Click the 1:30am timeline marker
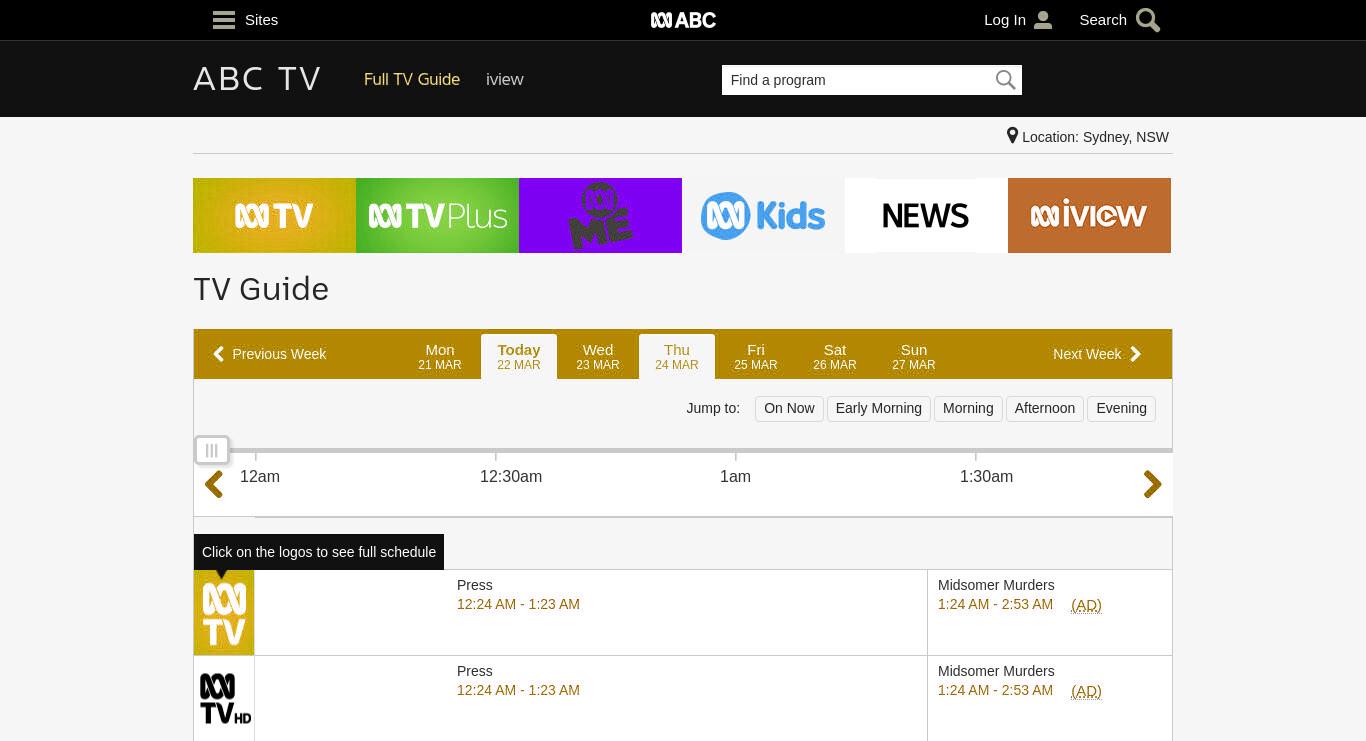This screenshot has height=741, width=1366. [x=986, y=477]
